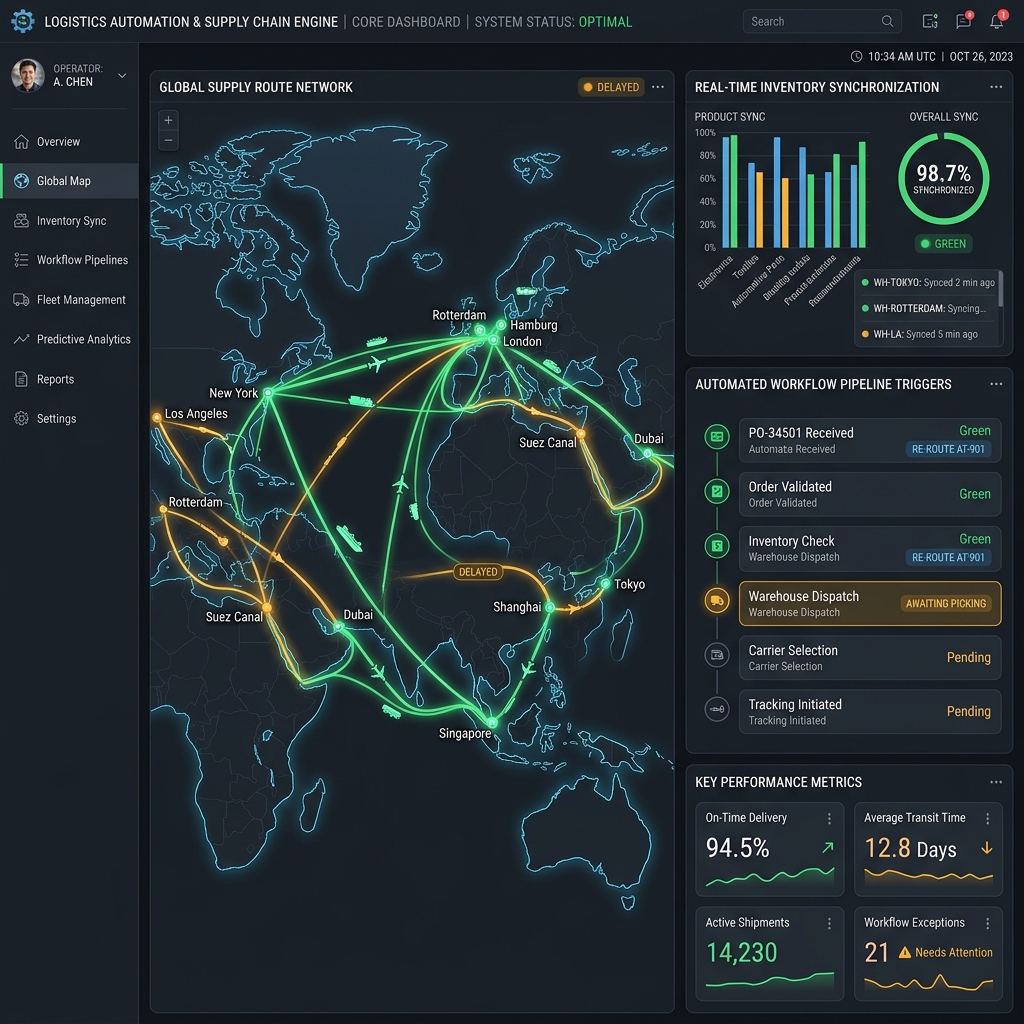Select Global Map in the sidebar
This screenshot has height=1024, width=1024.
click(x=69, y=181)
